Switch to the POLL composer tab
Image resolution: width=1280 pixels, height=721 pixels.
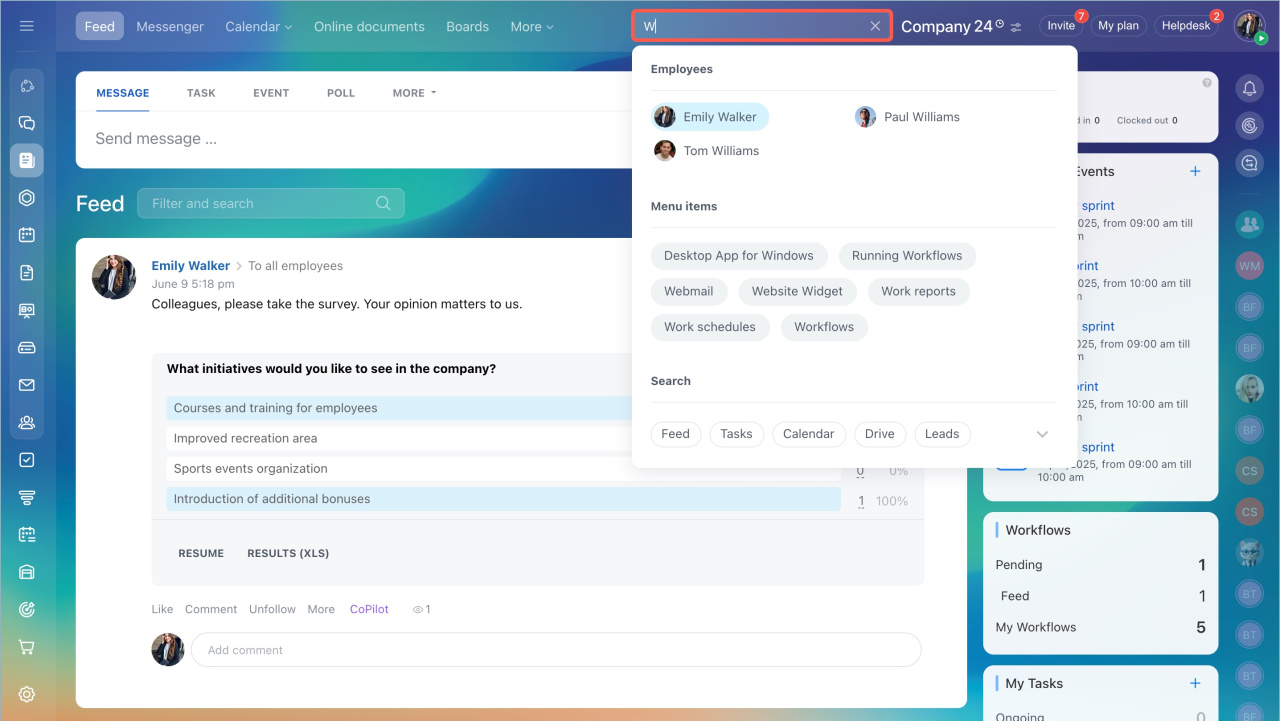[341, 93]
